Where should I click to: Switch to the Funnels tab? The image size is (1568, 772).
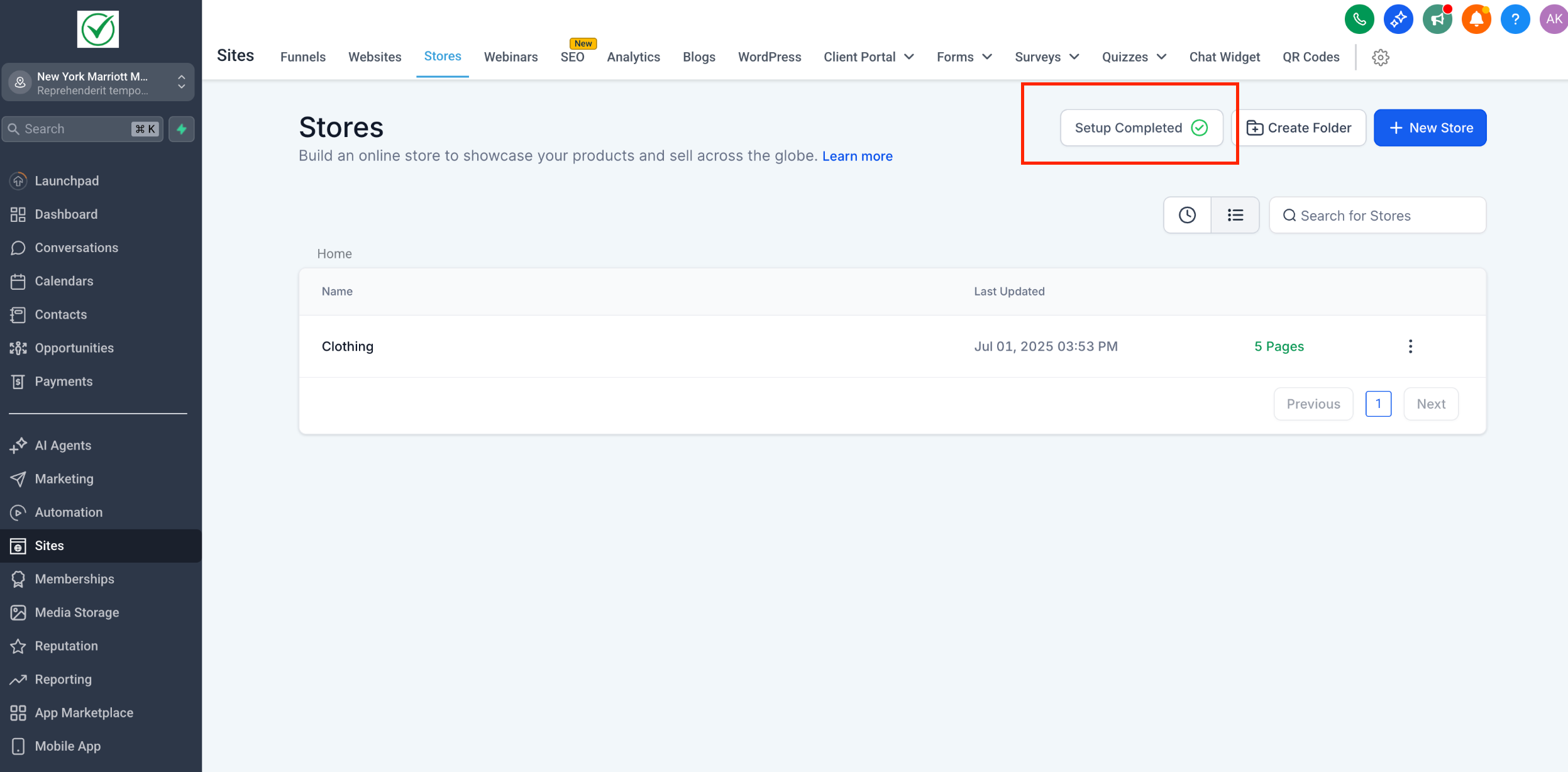click(303, 57)
